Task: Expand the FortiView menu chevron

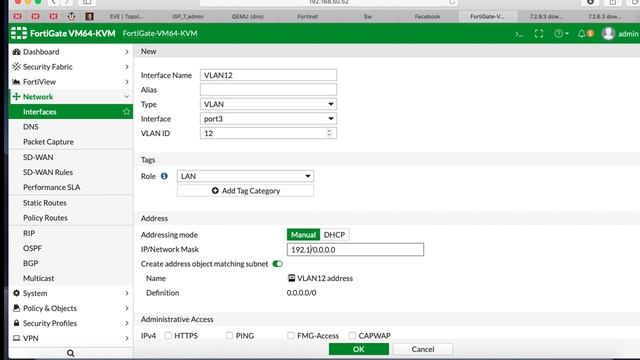Action: coord(127,82)
